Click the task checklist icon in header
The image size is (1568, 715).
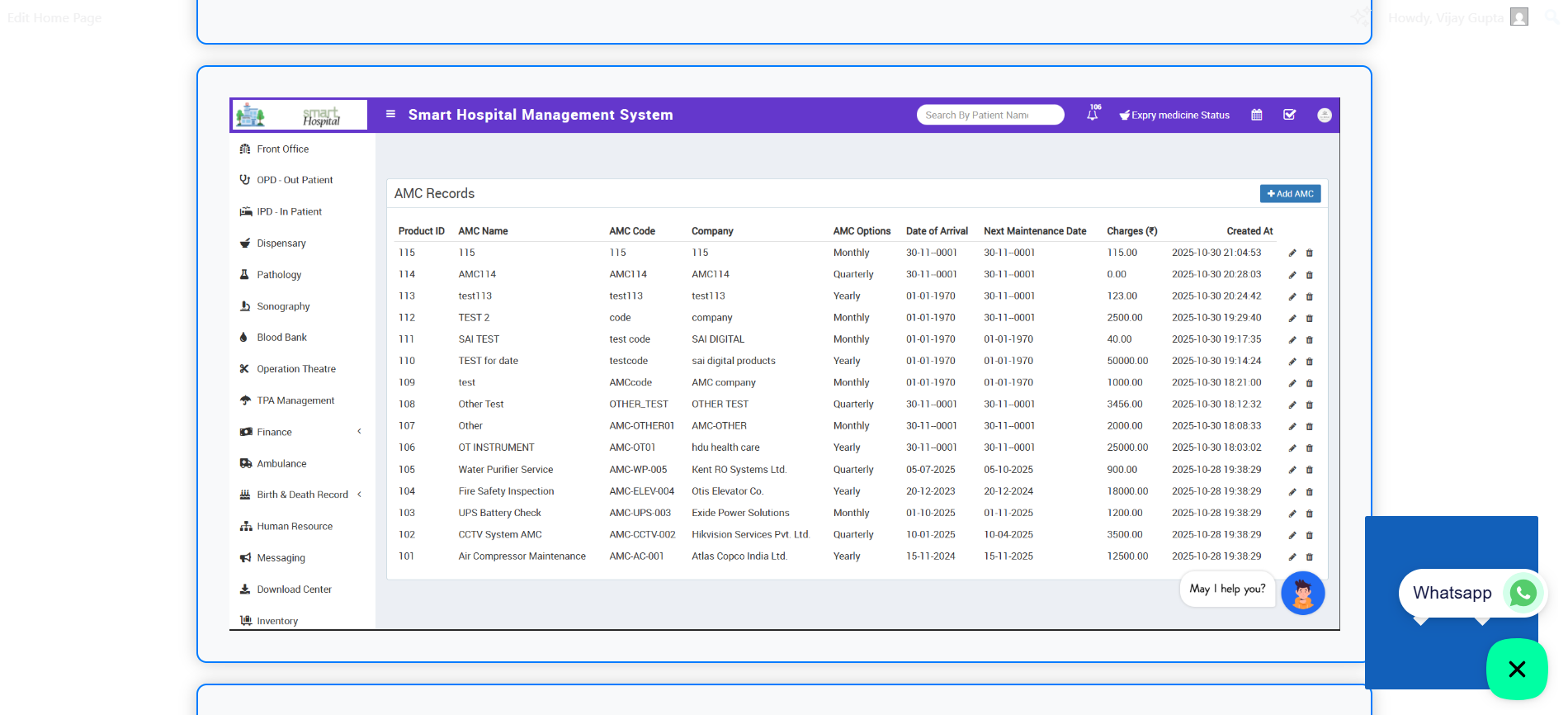[1289, 116]
